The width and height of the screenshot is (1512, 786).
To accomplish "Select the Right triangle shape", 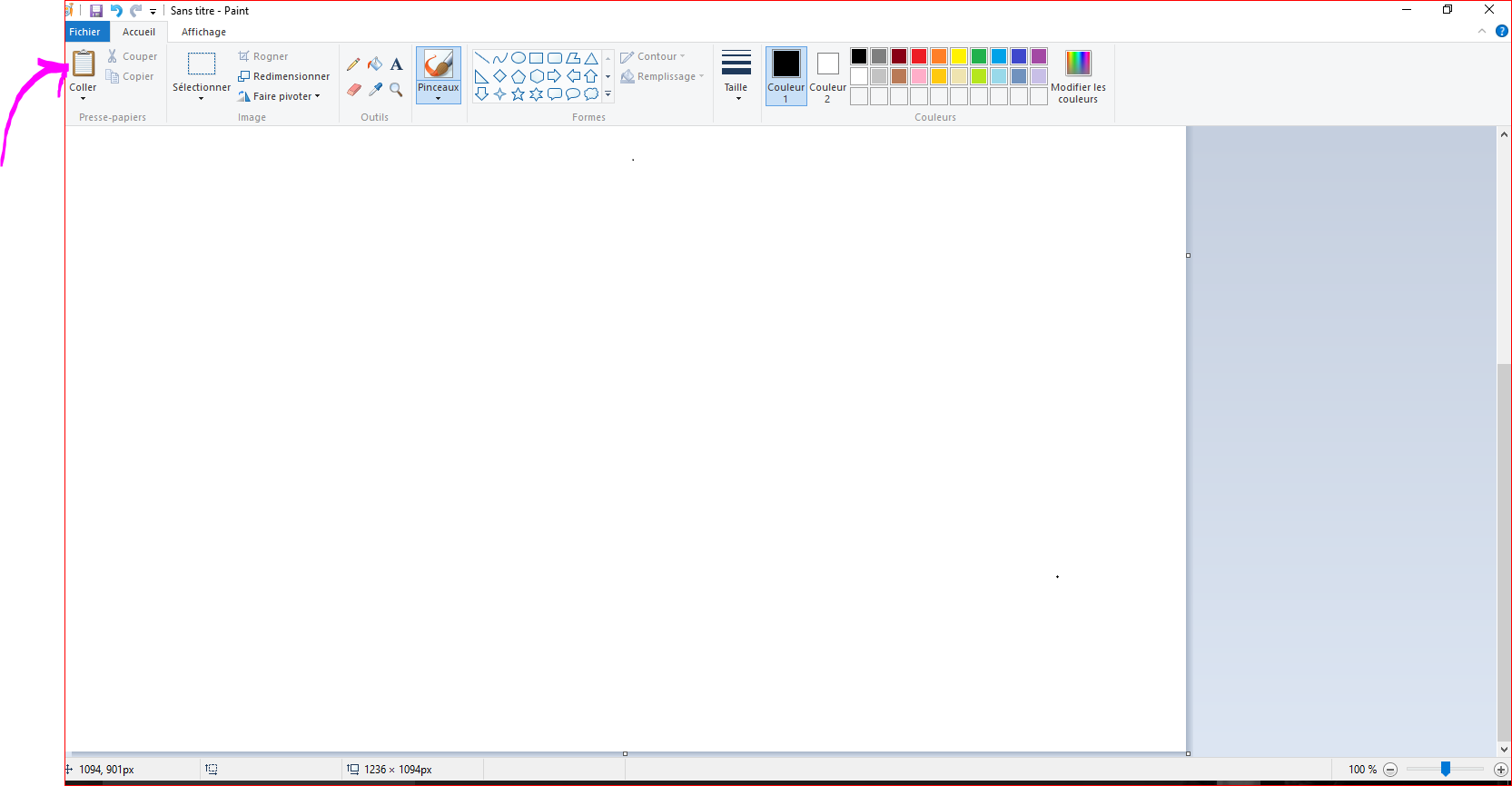I will pos(482,76).
